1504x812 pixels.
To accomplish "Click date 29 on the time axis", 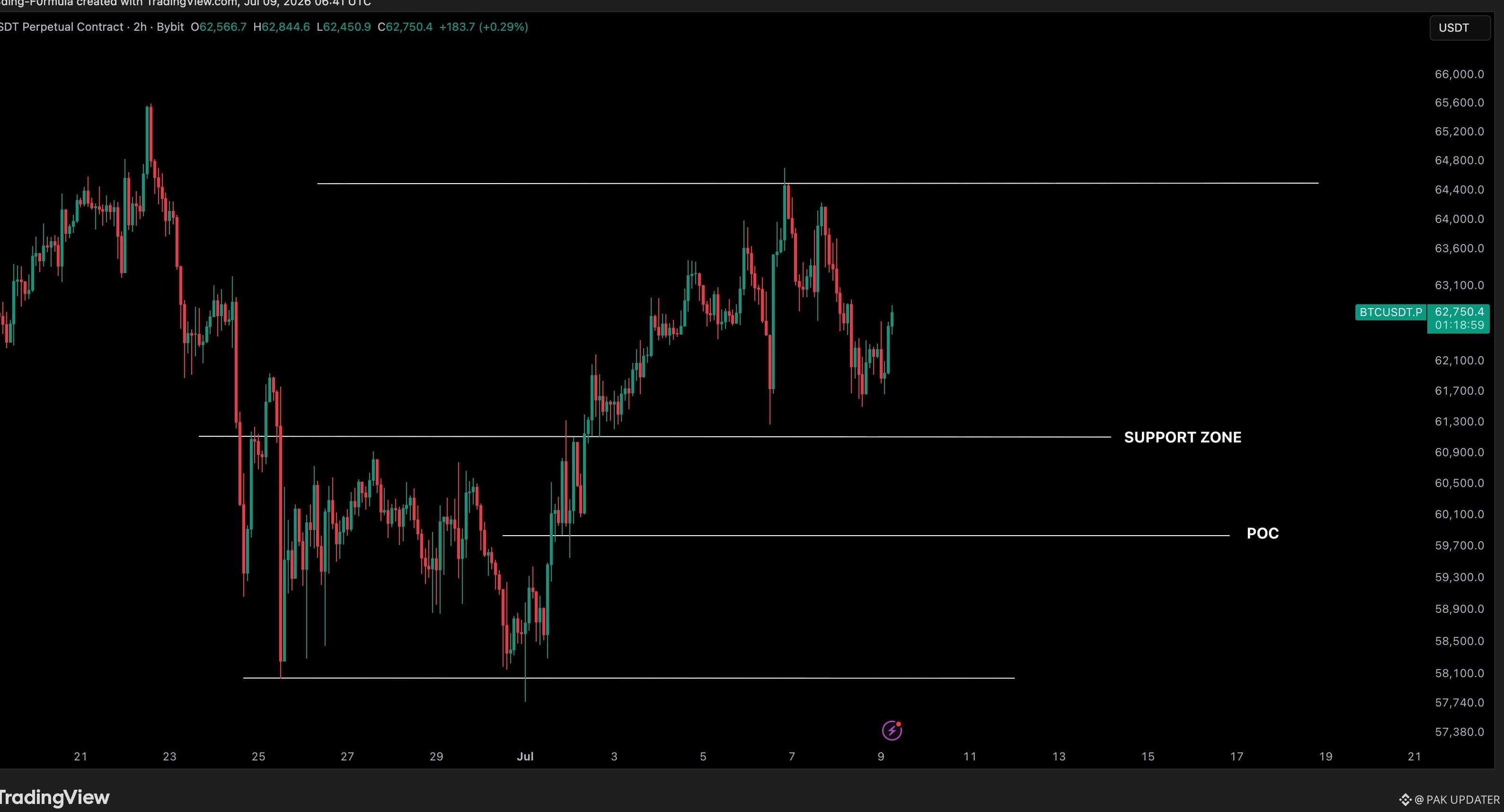I will pyautogui.click(x=436, y=757).
